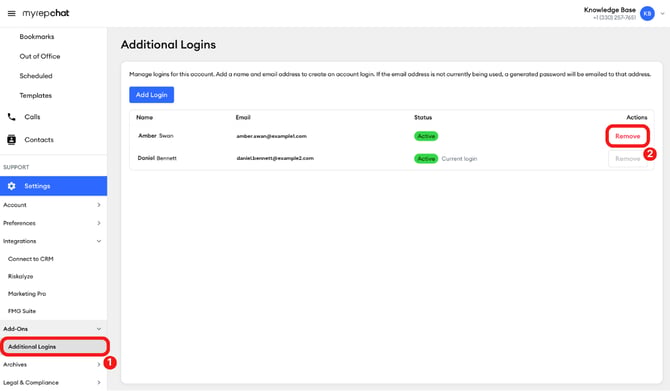Expand the Preferences chevron
670x391 pixels.
tap(99, 223)
